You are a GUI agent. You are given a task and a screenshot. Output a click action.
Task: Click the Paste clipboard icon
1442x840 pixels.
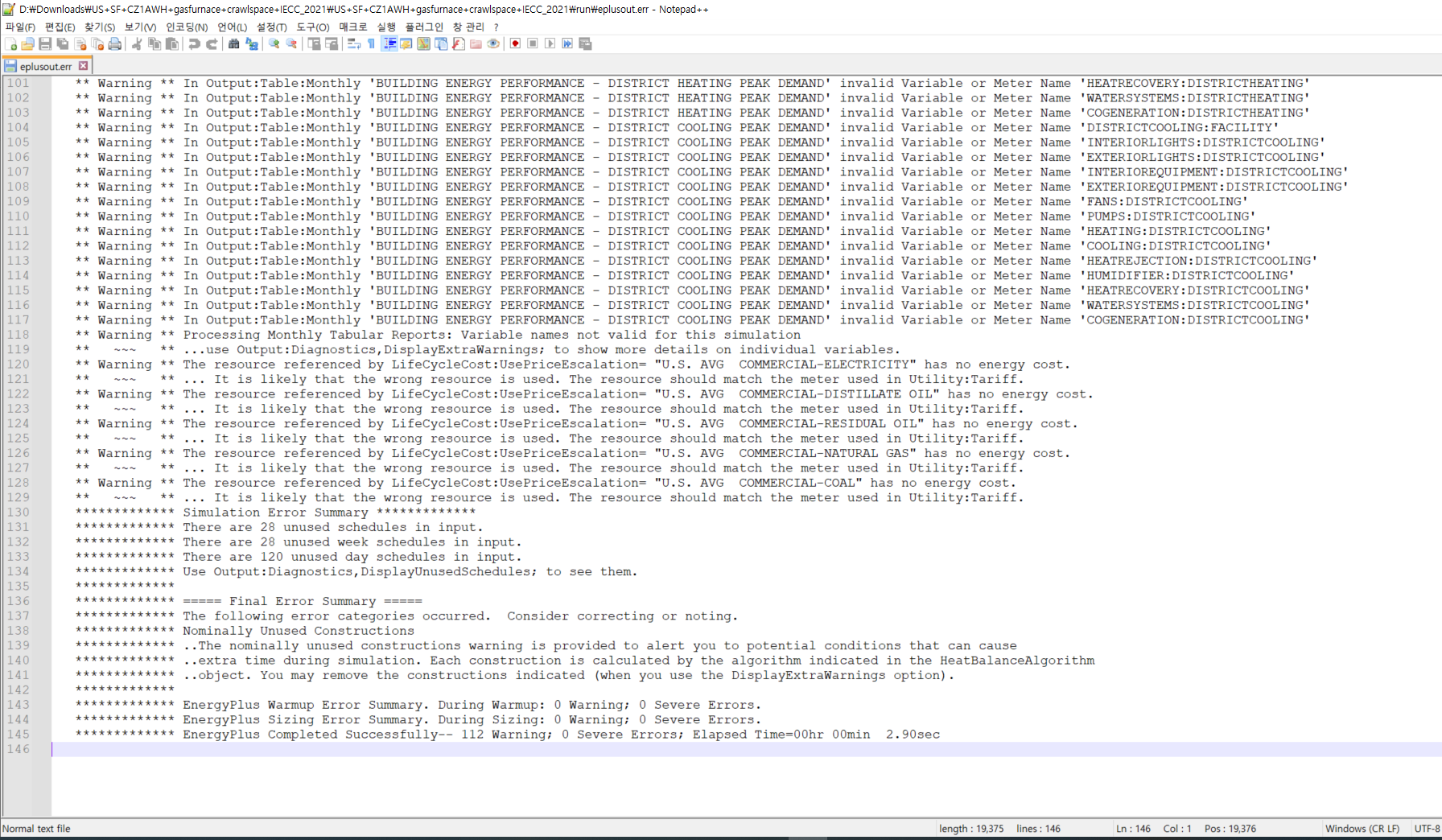[x=172, y=43]
